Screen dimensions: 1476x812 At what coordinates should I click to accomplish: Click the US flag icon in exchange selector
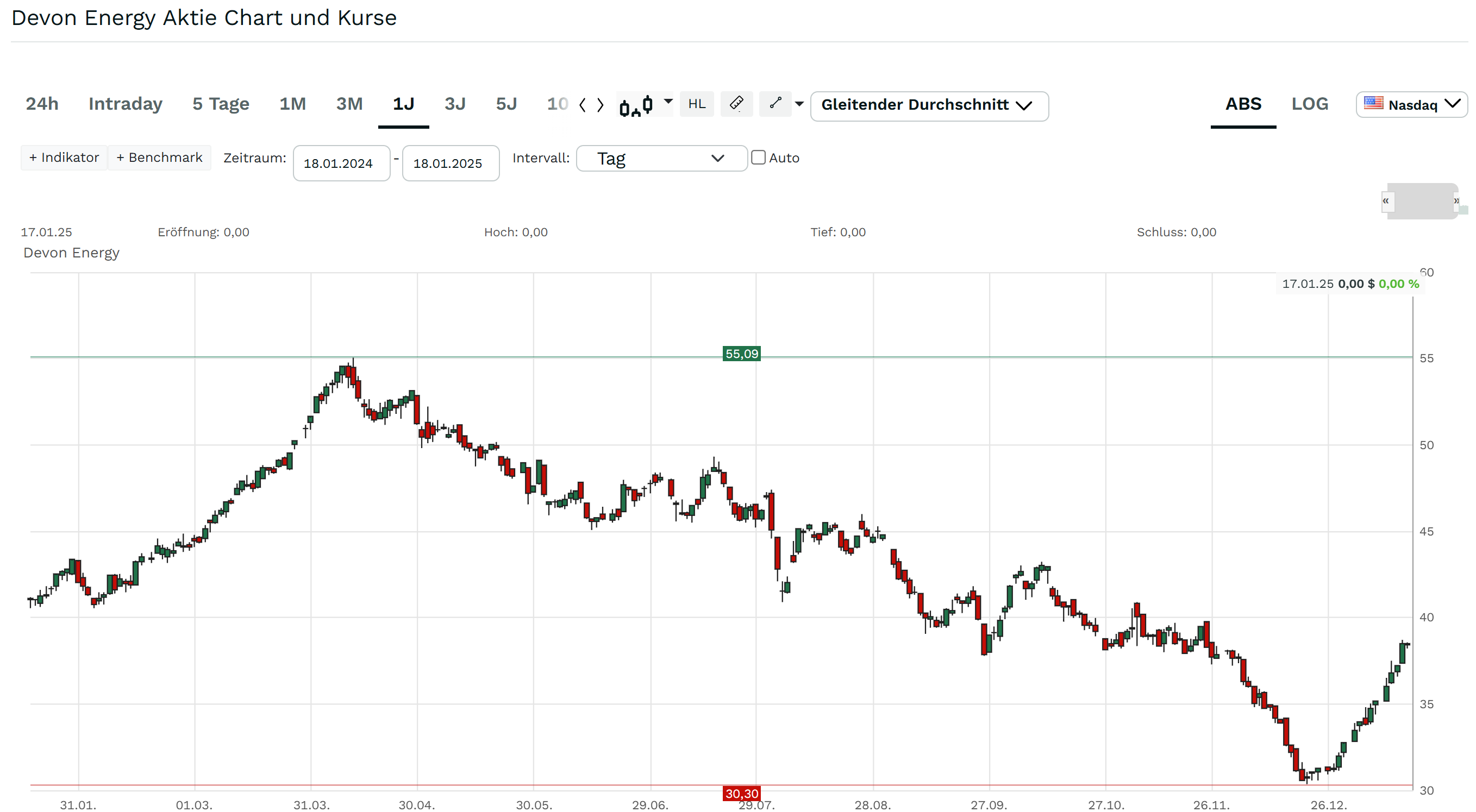(1373, 103)
